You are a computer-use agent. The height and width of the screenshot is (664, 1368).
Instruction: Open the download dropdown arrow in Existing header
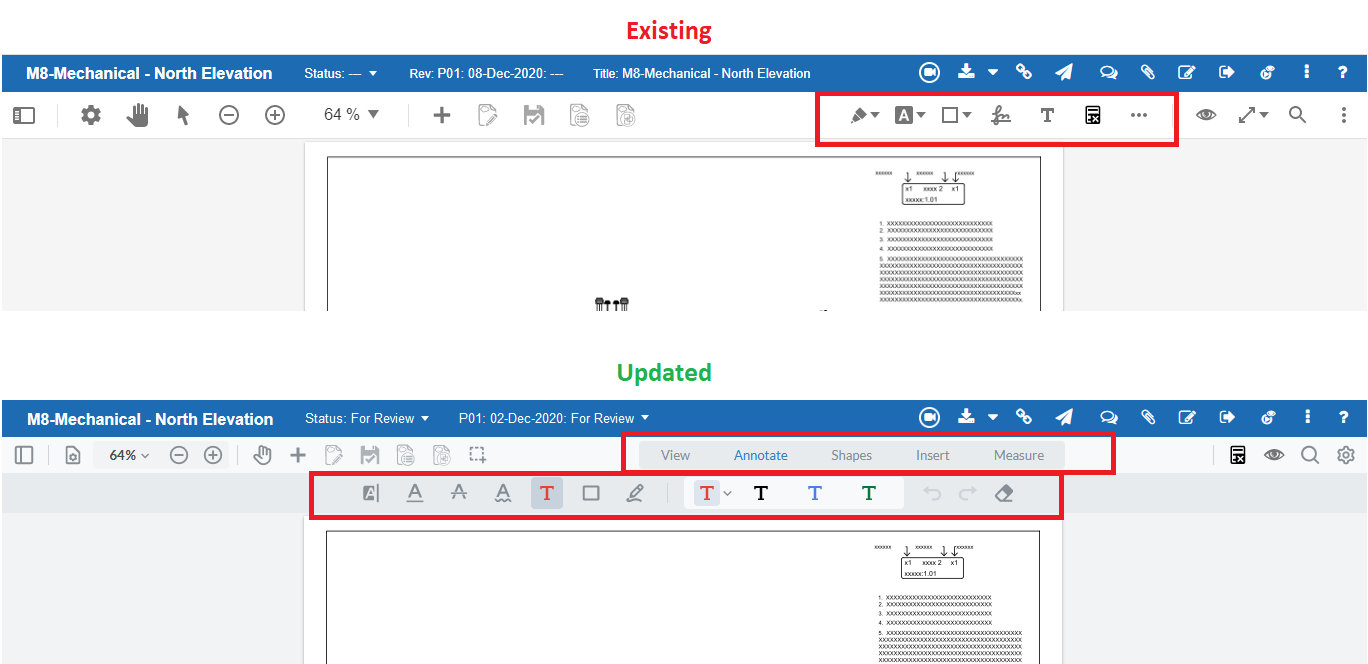pyautogui.click(x=993, y=73)
